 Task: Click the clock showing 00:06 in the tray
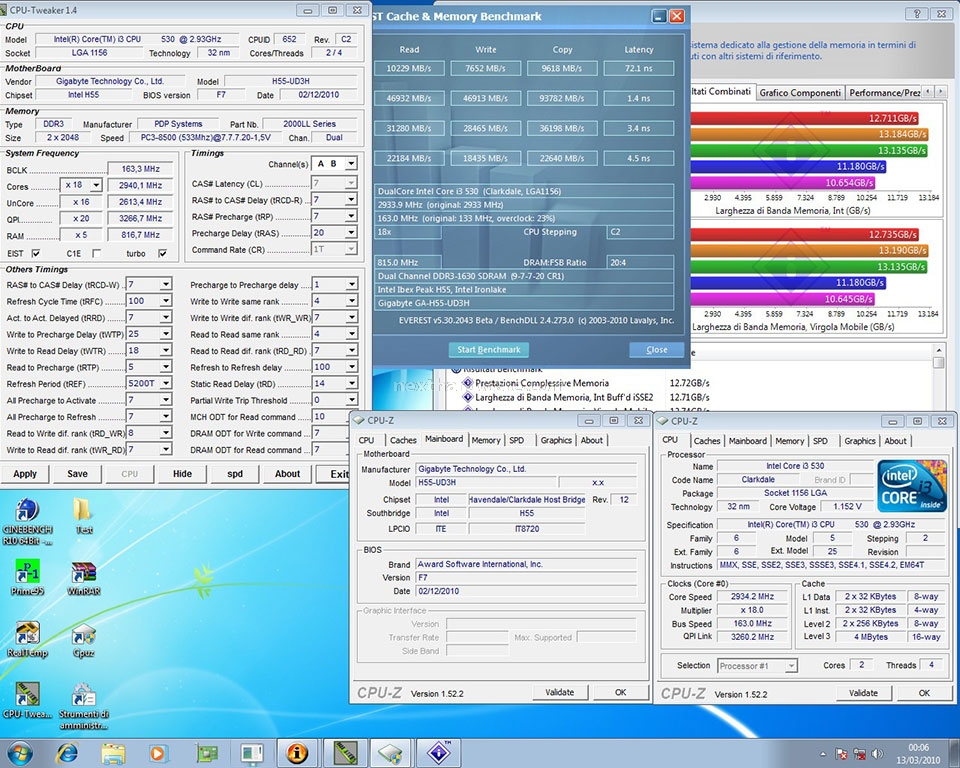[x=918, y=748]
